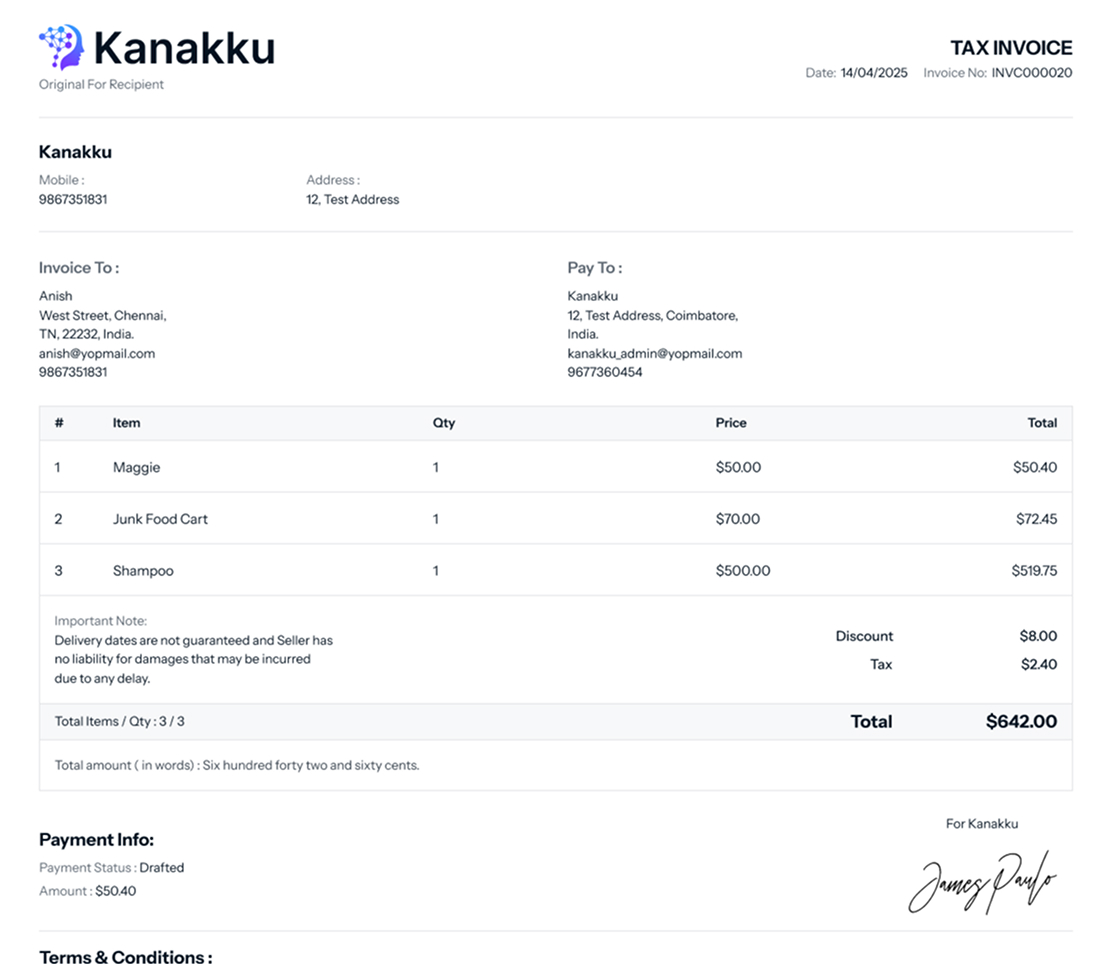This screenshot has height=964, width=1112.
Task: Click West Street, Chennai address line
Action: pos(103,316)
